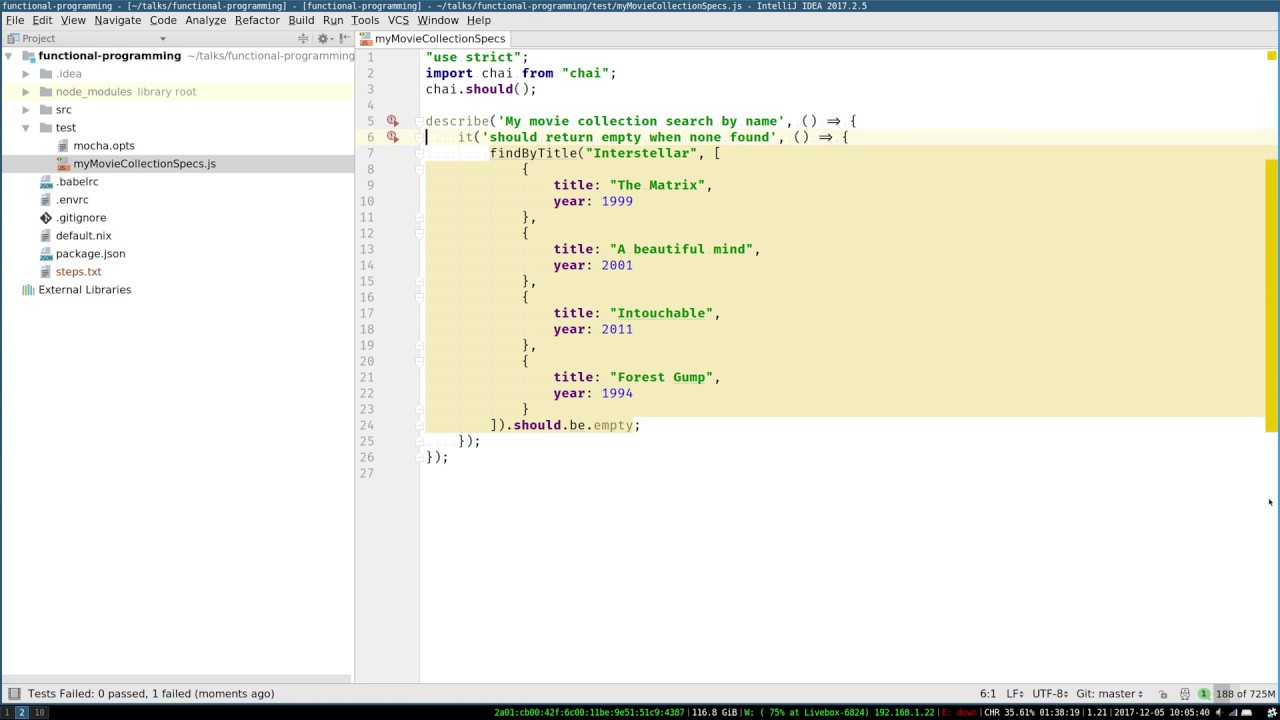Click the memory usage indicator

pyautogui.click(x=1245, y=694)
